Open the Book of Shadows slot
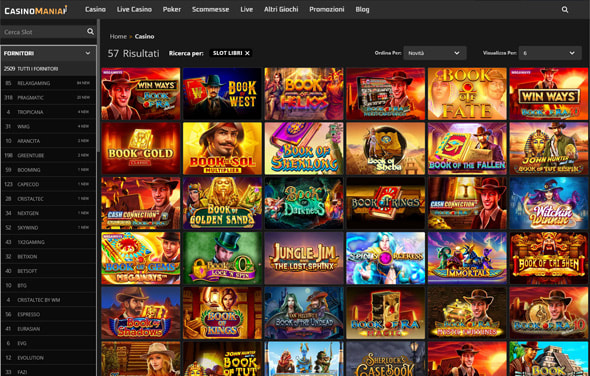Screen dimensions: 590x376 [x=141, y=313]
